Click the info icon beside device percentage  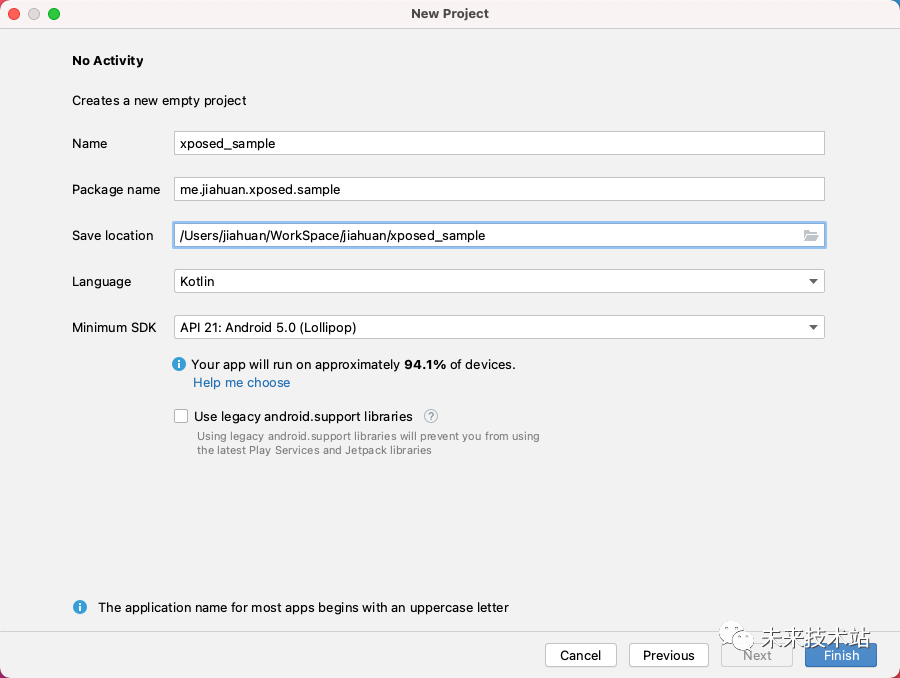[179, 365]
